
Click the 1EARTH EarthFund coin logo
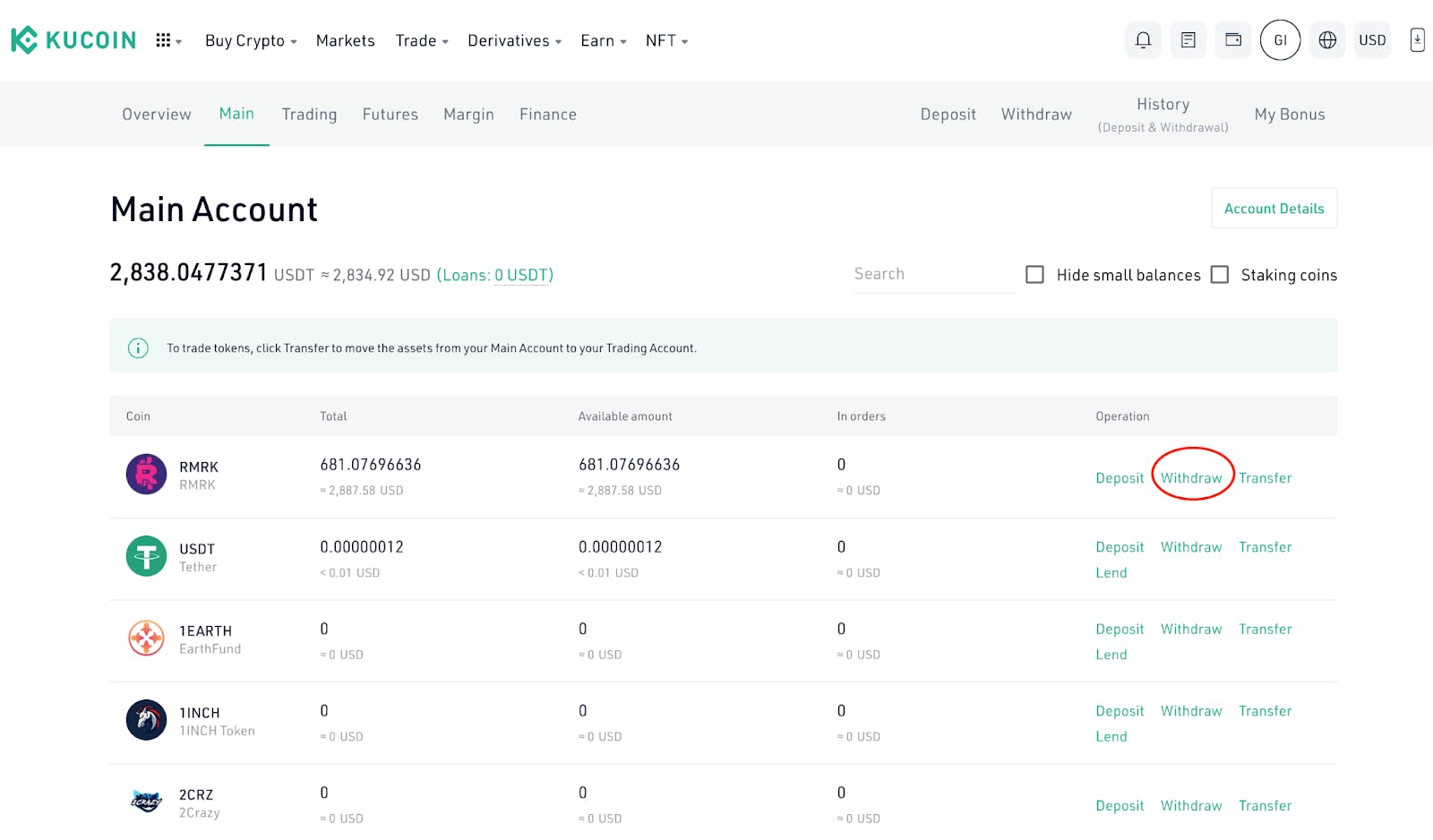point(146,639)
